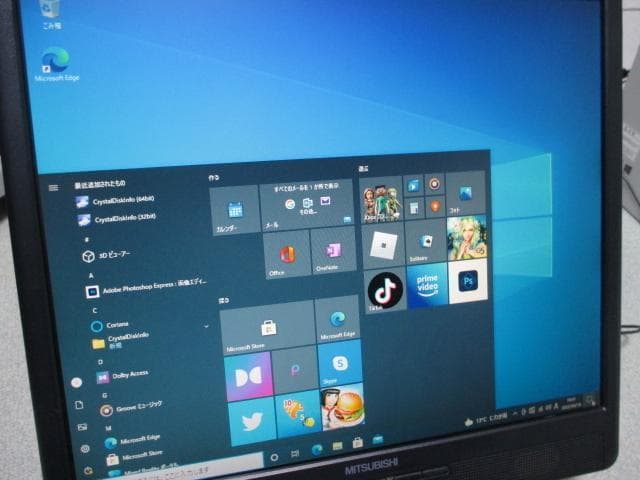Open Pictures from Start sidebar

(x=82, y=427)
